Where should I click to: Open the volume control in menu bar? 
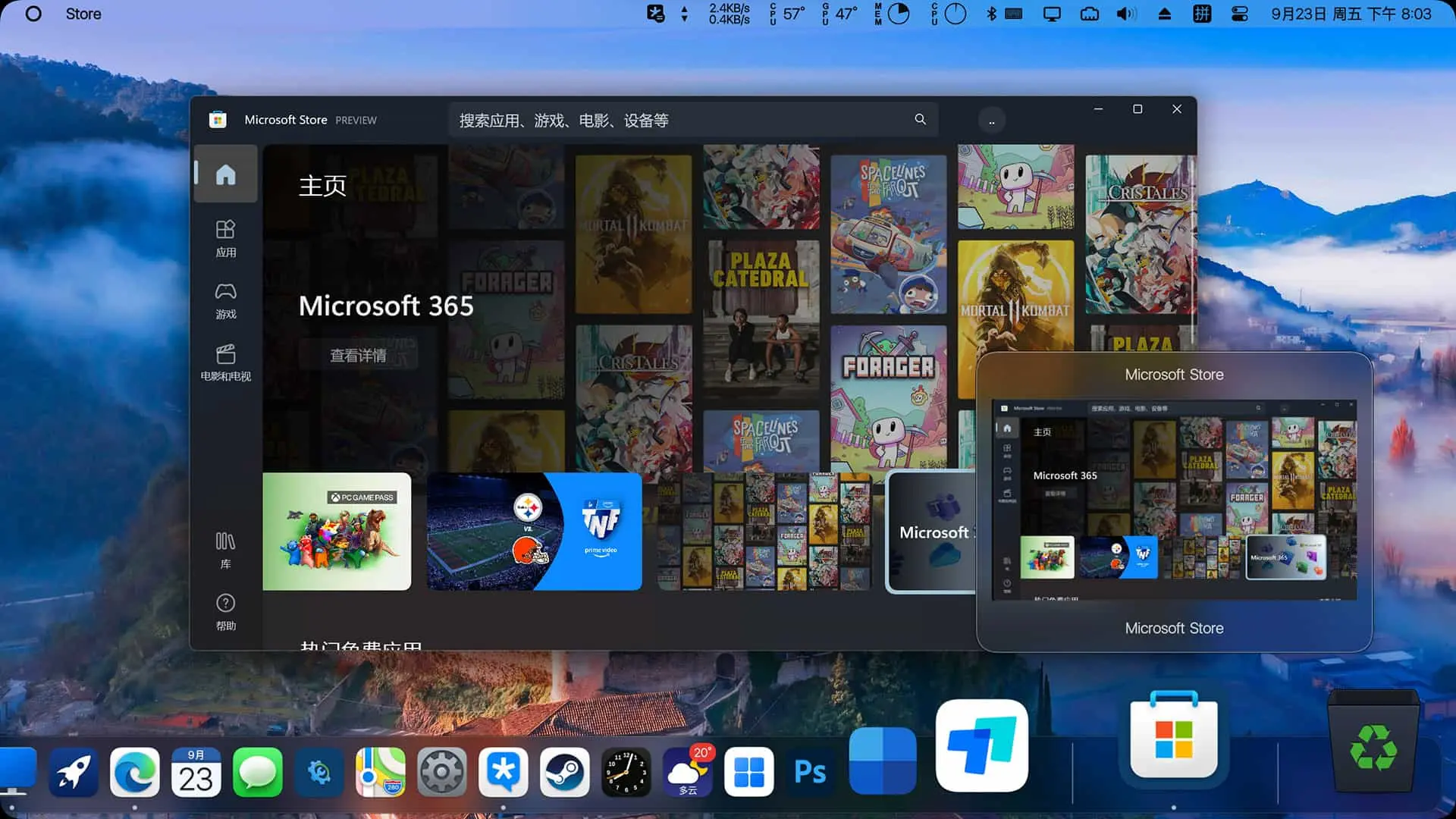point(1126,14)
